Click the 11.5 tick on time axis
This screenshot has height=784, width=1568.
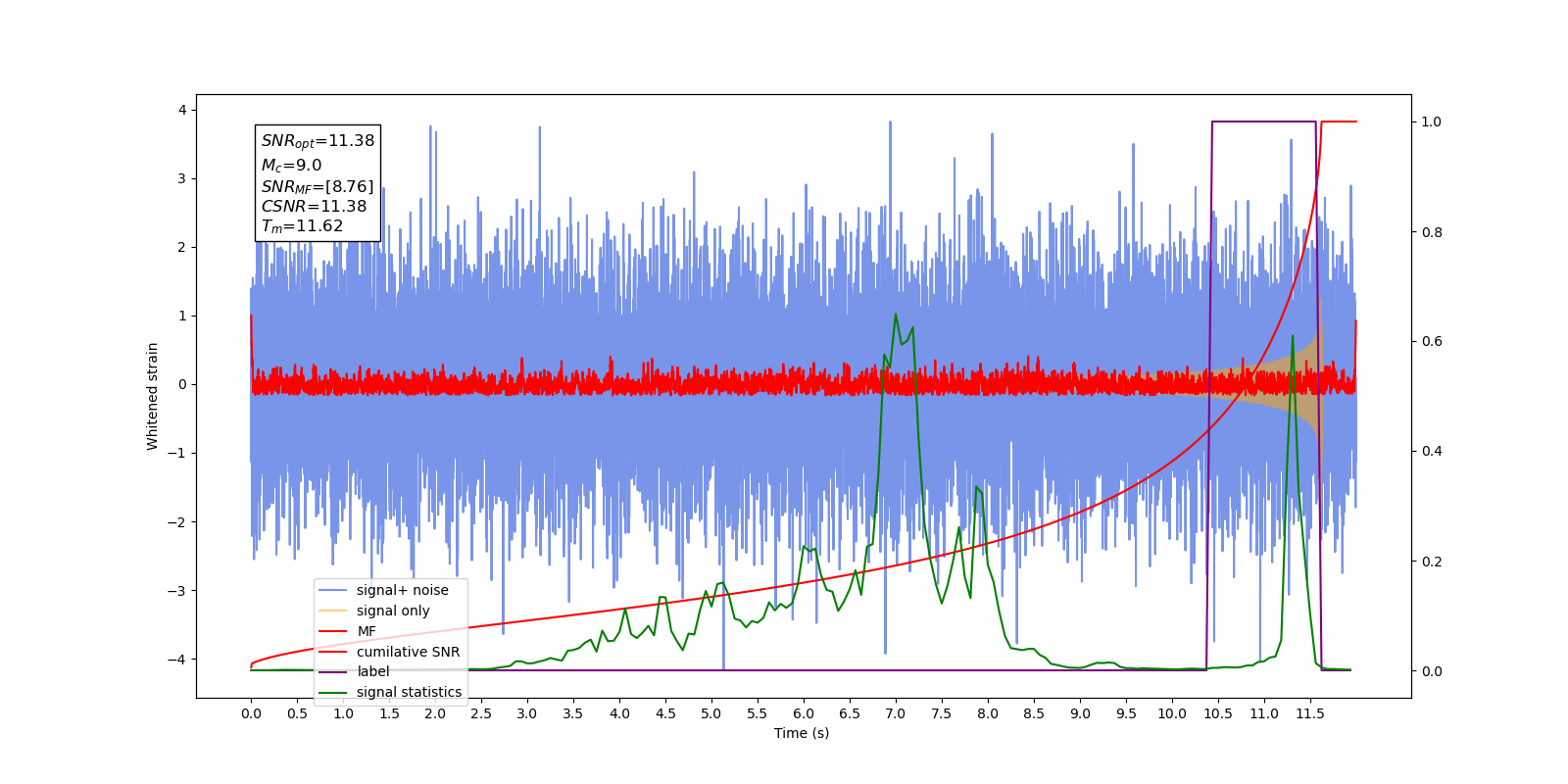point(1310,713)
